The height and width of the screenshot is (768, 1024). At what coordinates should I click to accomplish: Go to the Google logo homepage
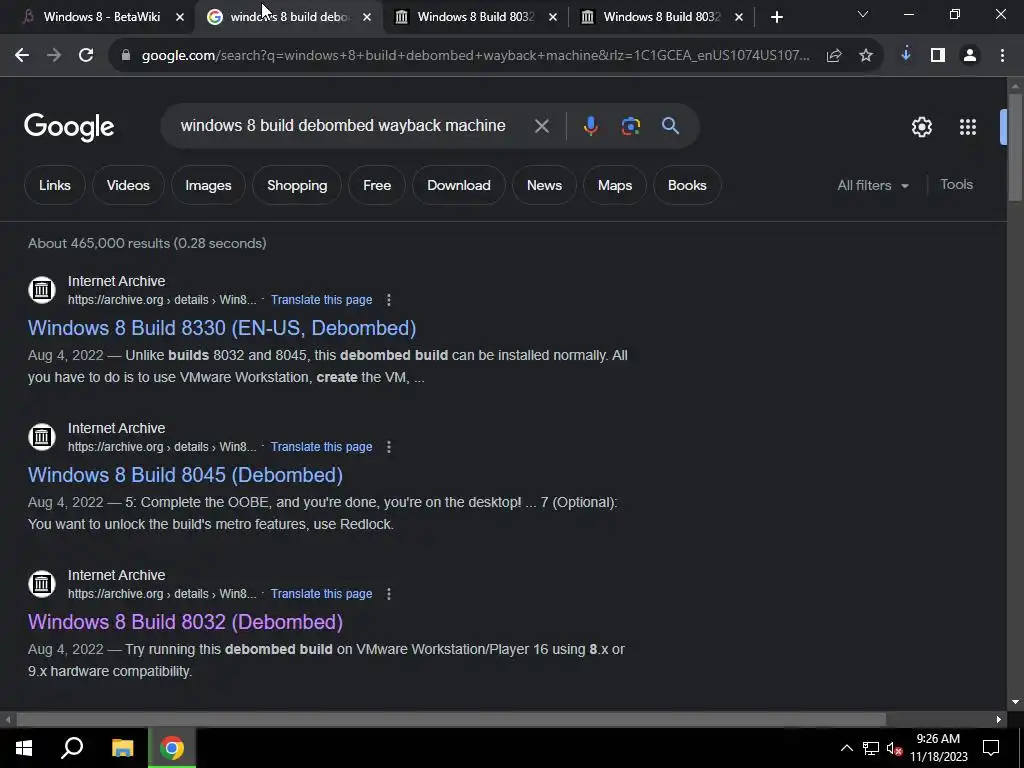[69, 127]
